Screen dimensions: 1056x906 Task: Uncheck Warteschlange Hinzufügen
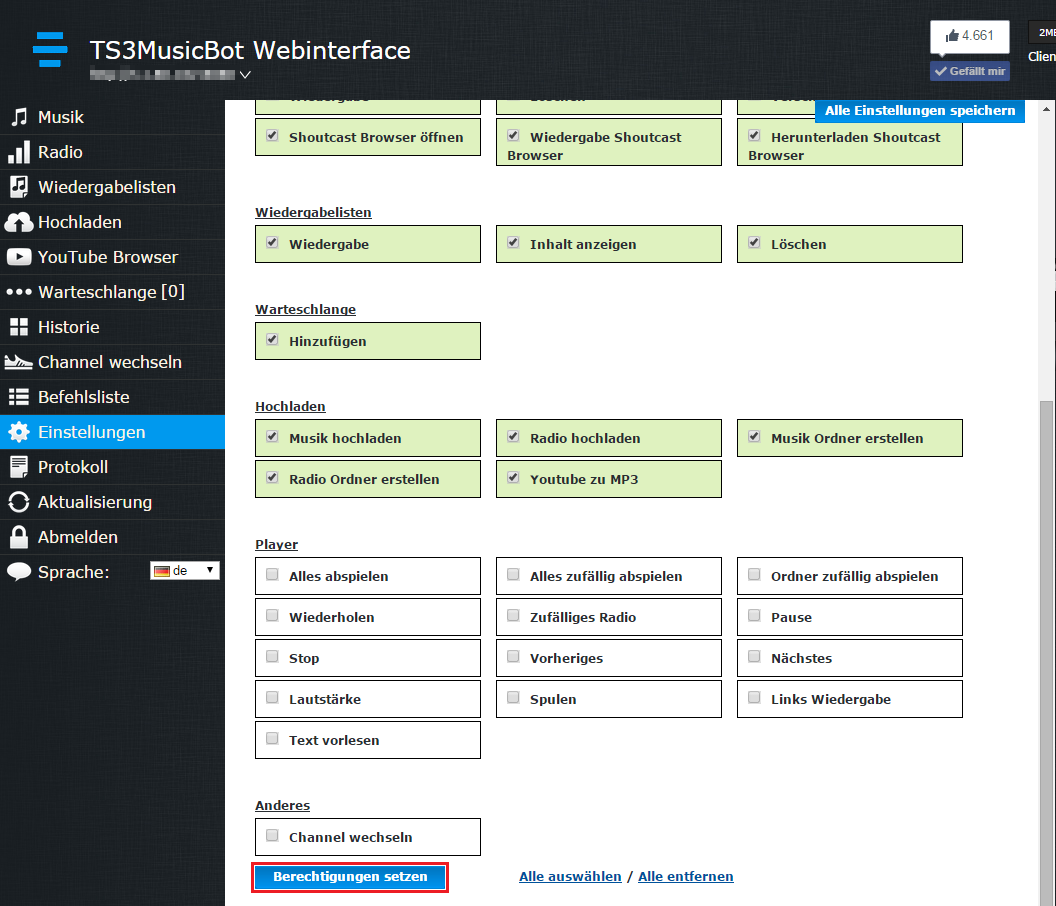click(272, 339)
